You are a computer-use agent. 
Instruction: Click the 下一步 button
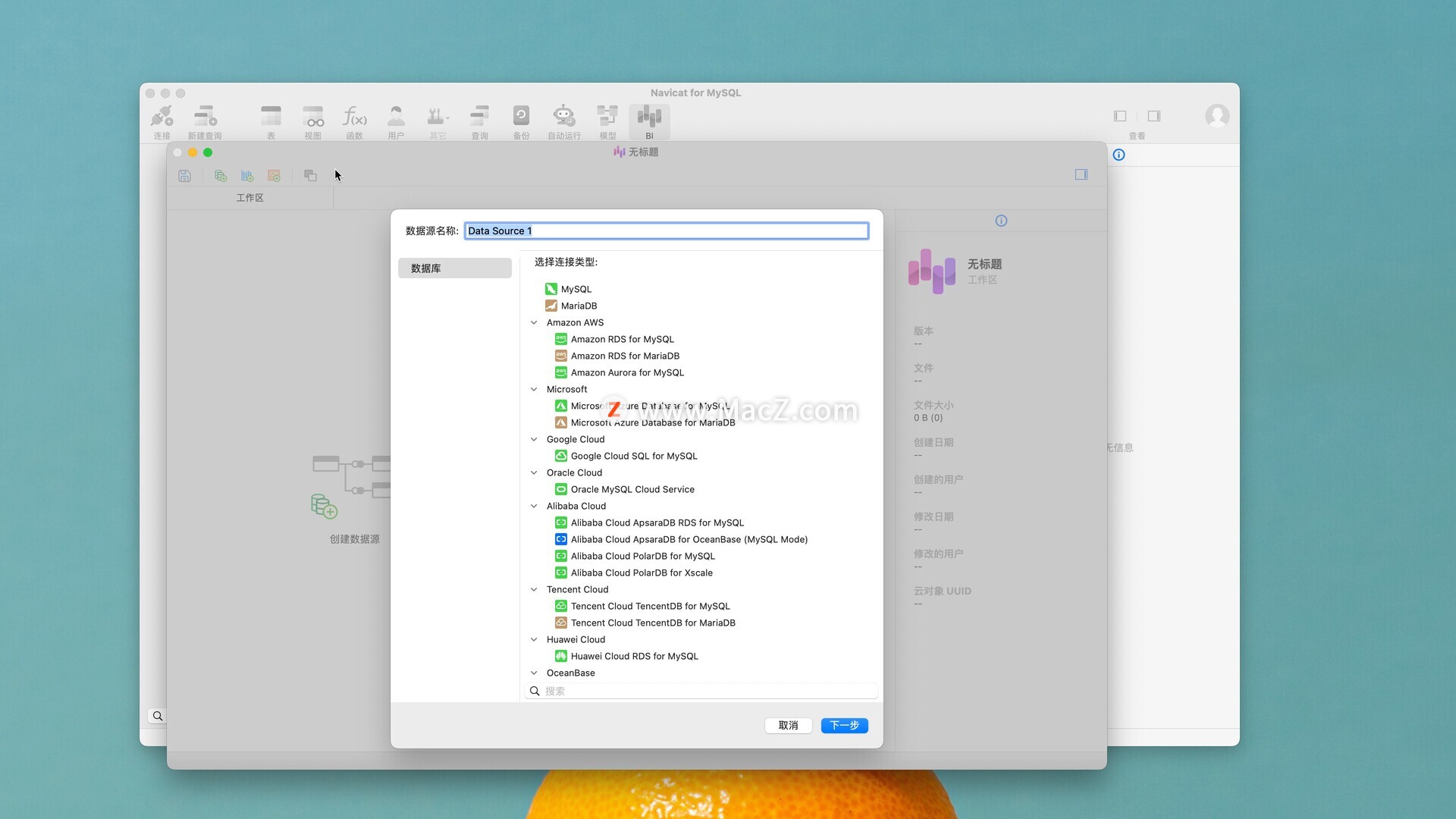tap(844, 726)
